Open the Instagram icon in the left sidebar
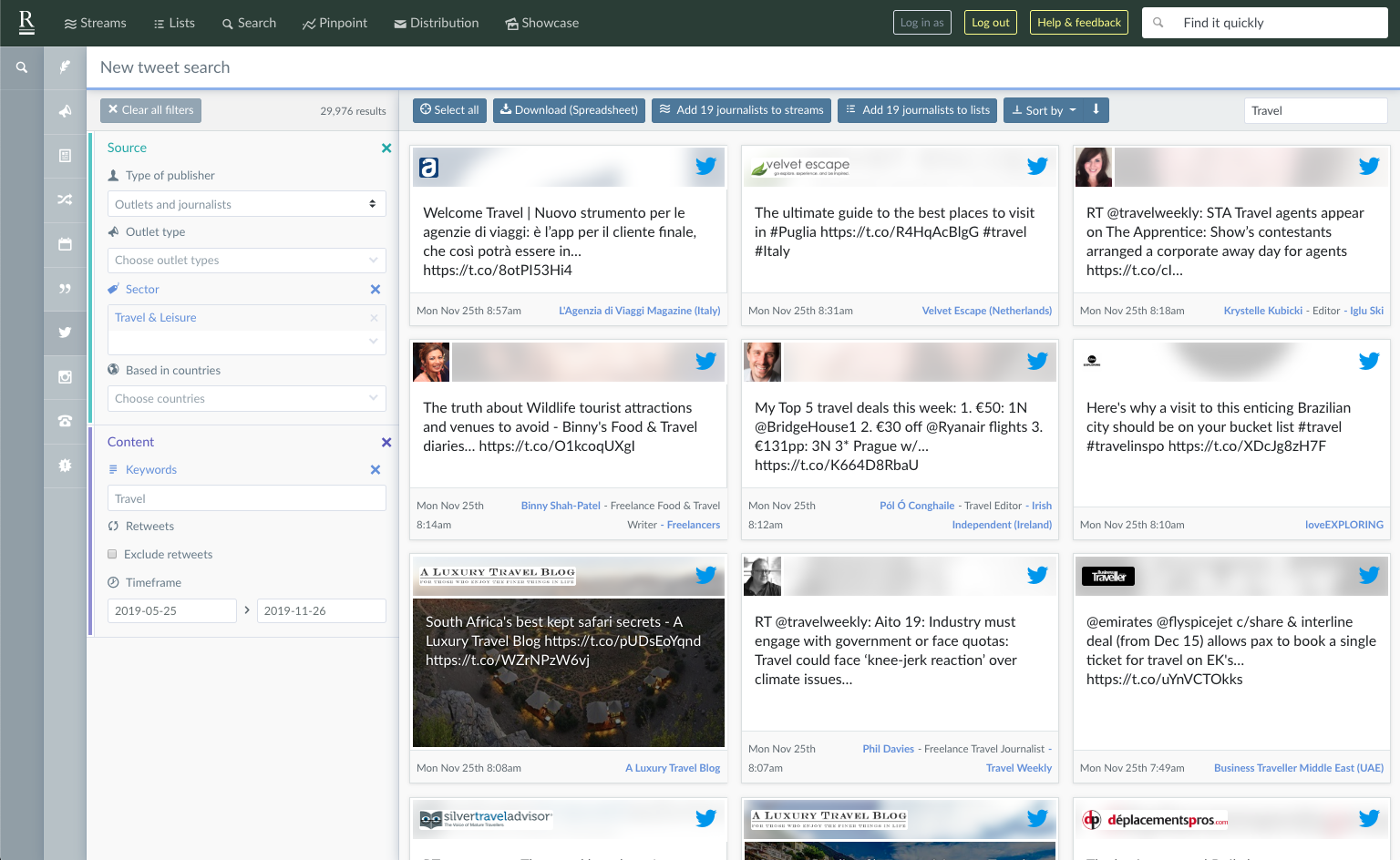 [65, 377]
